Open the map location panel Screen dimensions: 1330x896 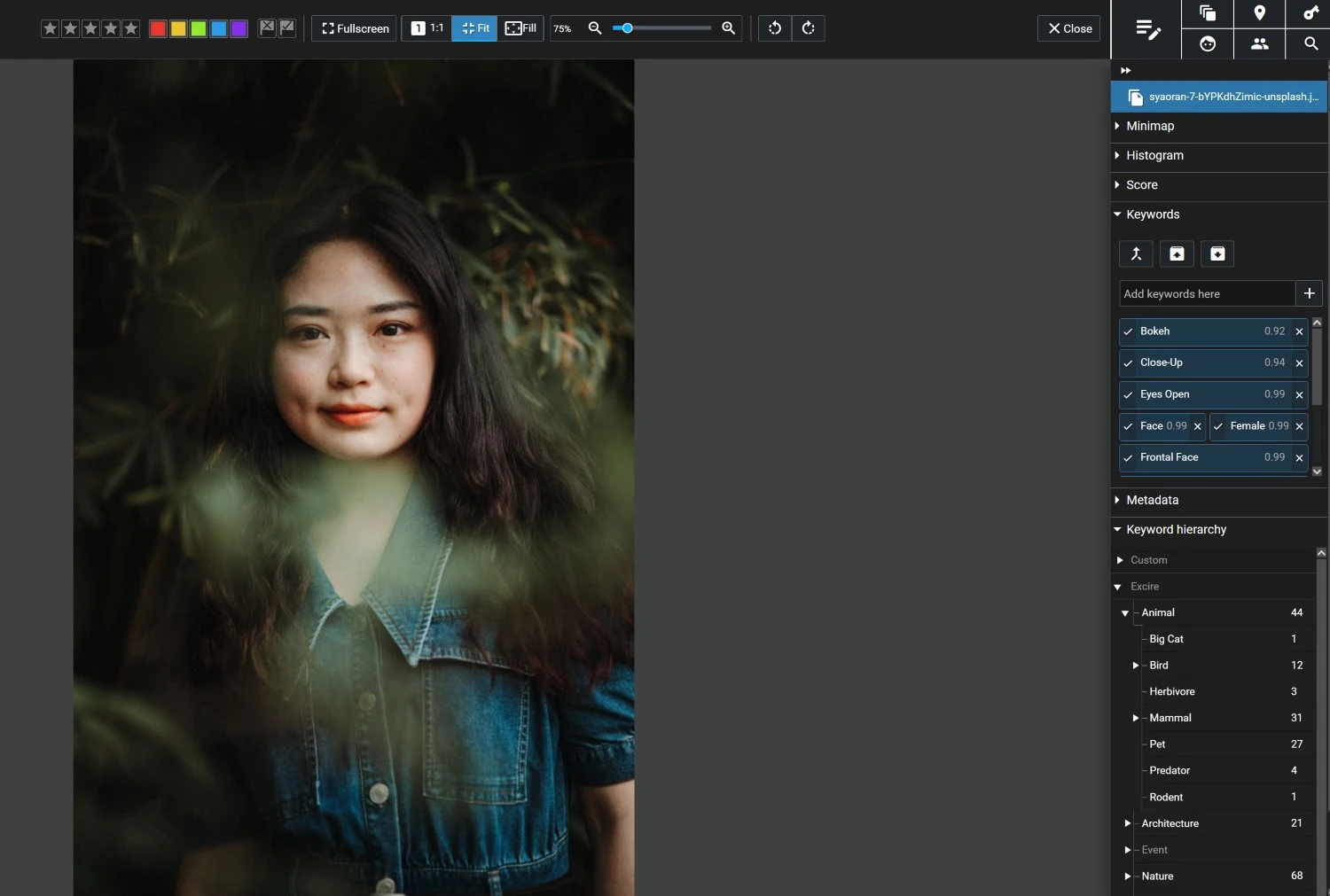(x=1260, y=14)
